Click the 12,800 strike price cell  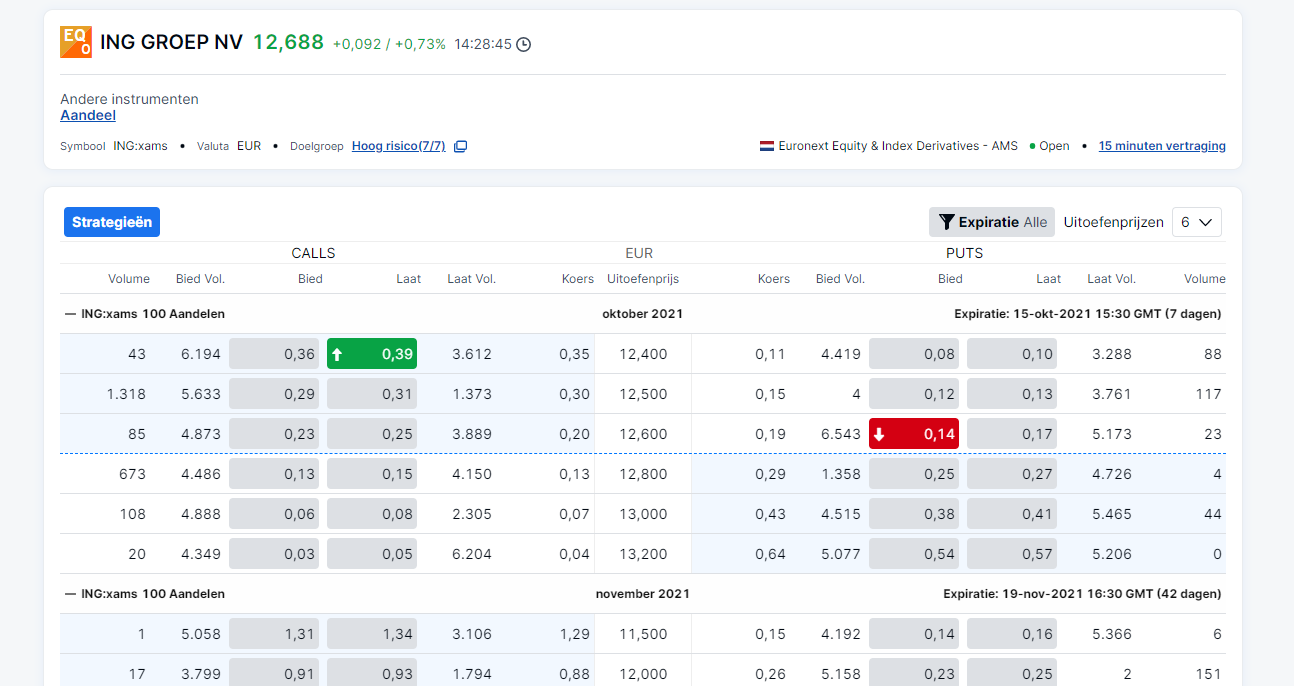(x=643, y=474)
